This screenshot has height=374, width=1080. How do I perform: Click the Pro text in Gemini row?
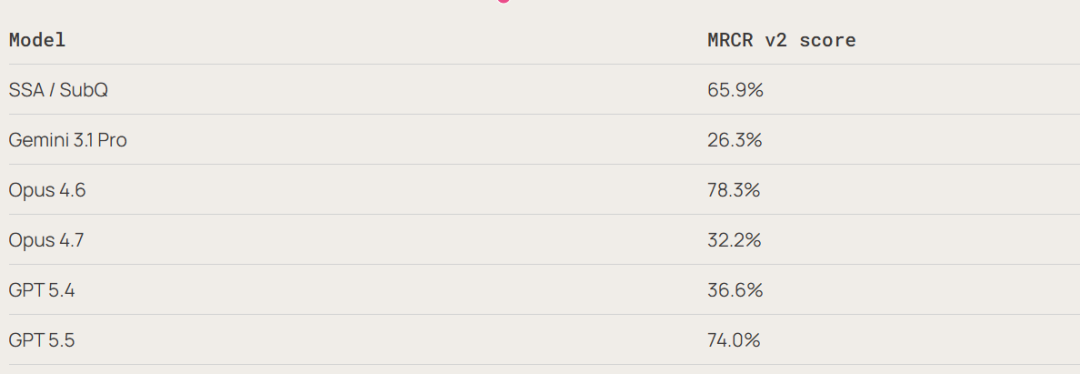click(112, 141)
